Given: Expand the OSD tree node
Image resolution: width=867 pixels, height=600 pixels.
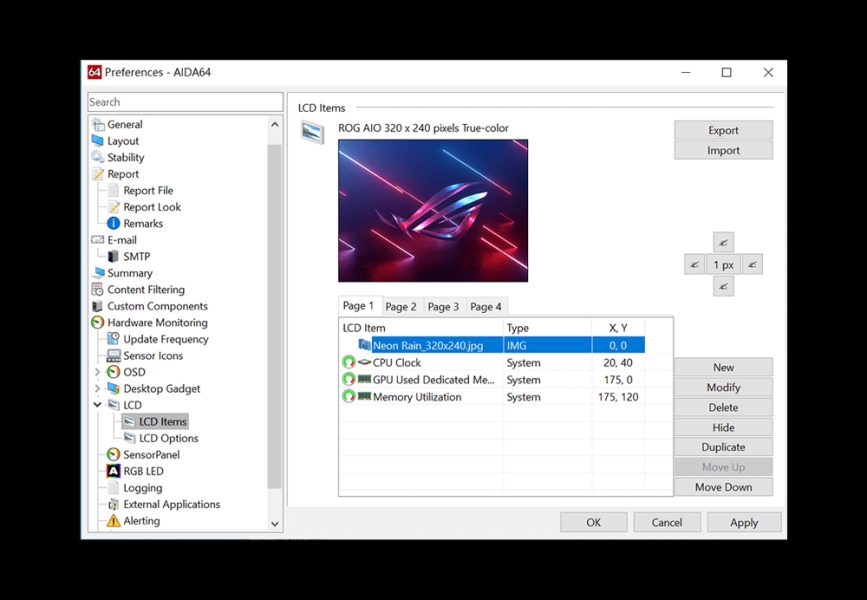Looking at the screenshot, I should coord(98,372).
